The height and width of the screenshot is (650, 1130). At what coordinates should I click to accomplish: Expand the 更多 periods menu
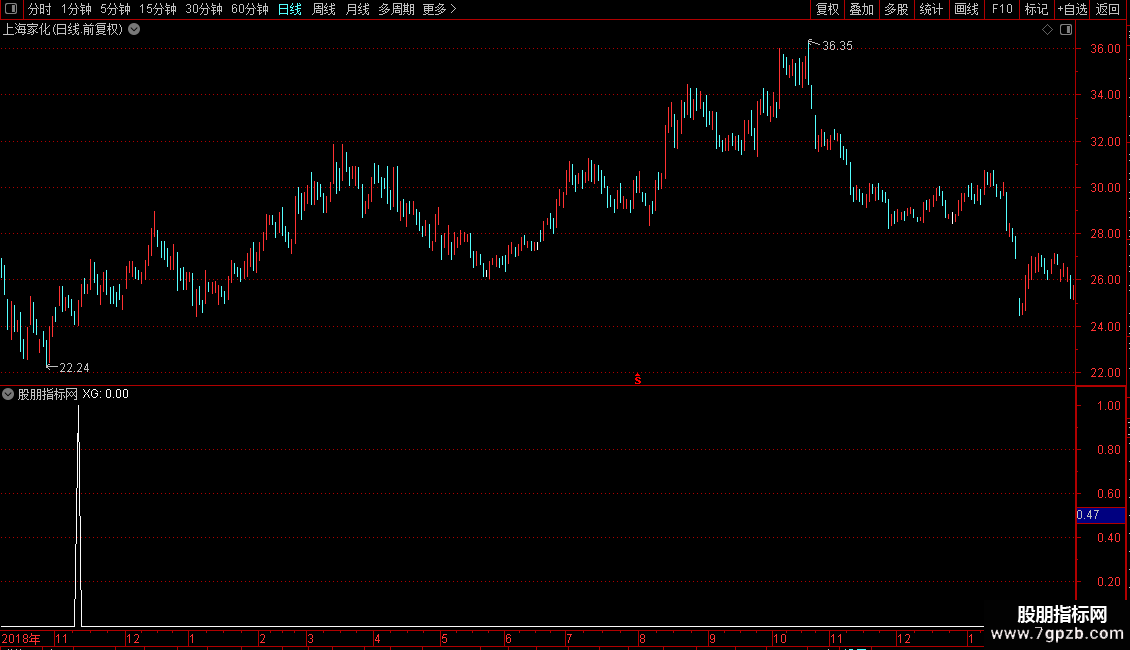tap(440, 9)
